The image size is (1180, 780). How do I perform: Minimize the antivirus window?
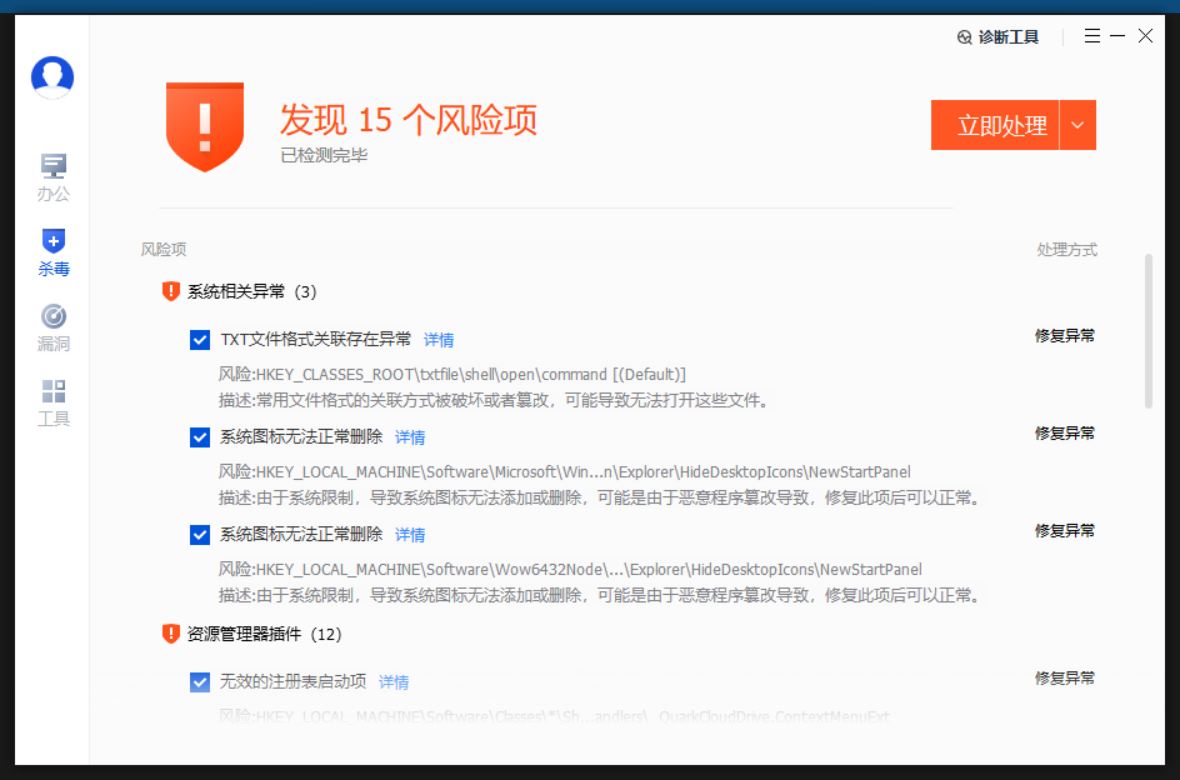point(1118,35)
